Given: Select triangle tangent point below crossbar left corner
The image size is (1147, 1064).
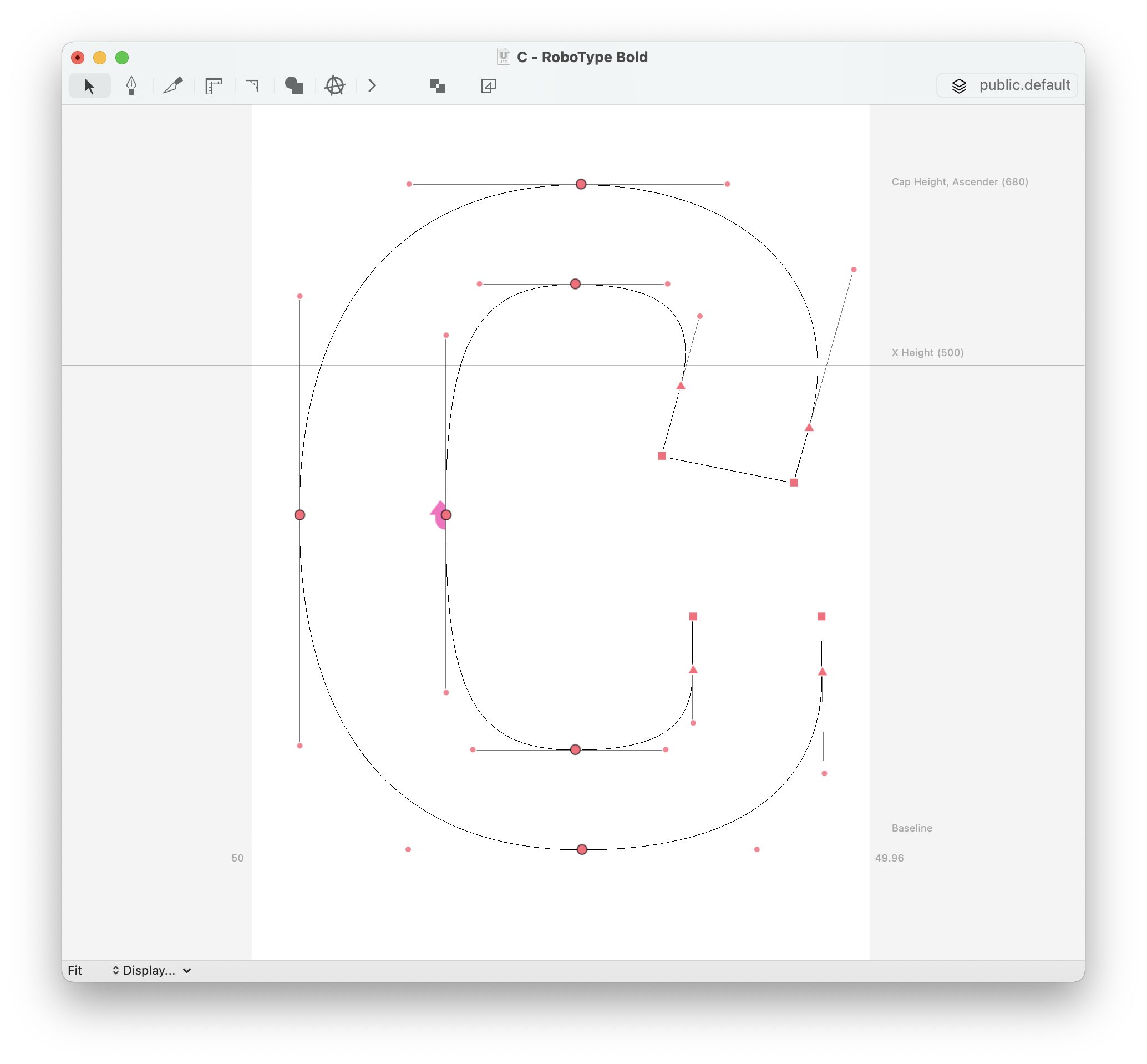Looking at the screenshot, I should click(693, 670).
